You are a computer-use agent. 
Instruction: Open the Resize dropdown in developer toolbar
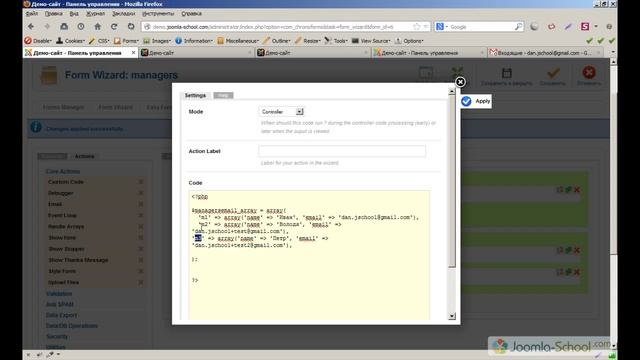pos(308,41)
